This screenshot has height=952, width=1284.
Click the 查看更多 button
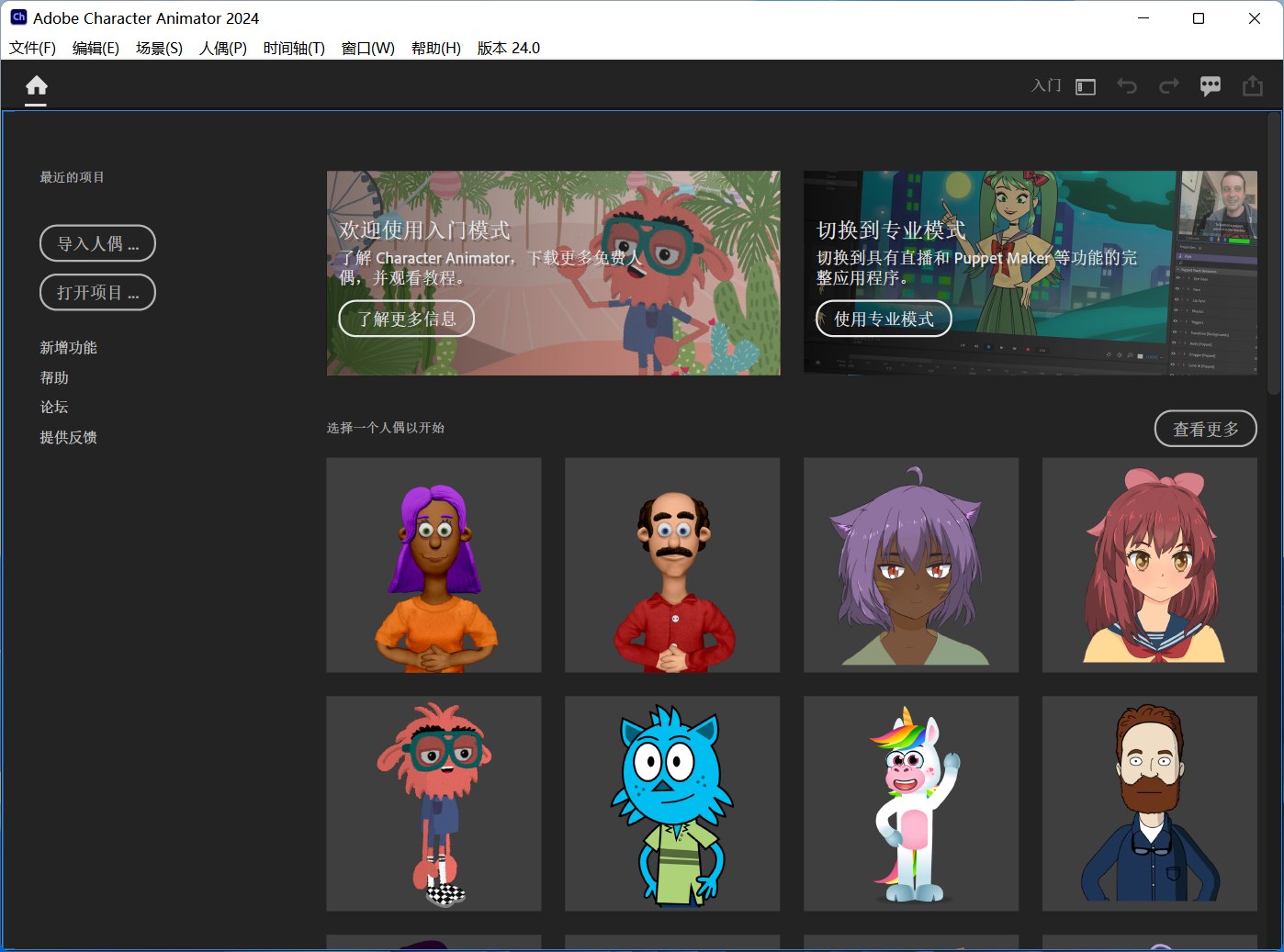pos(1205,429)
